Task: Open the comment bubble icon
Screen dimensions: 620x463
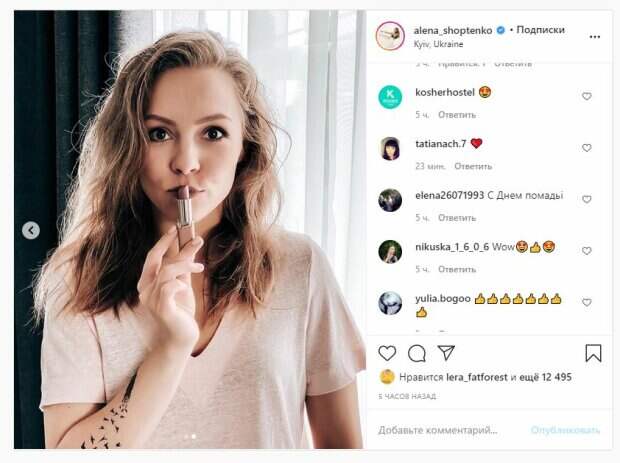Action: click(417, 353)
